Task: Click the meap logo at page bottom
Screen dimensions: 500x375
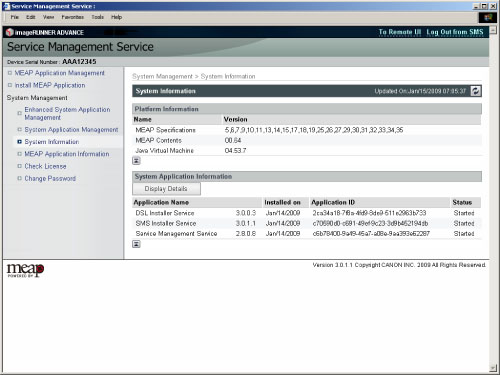Action: pos(25,270)
